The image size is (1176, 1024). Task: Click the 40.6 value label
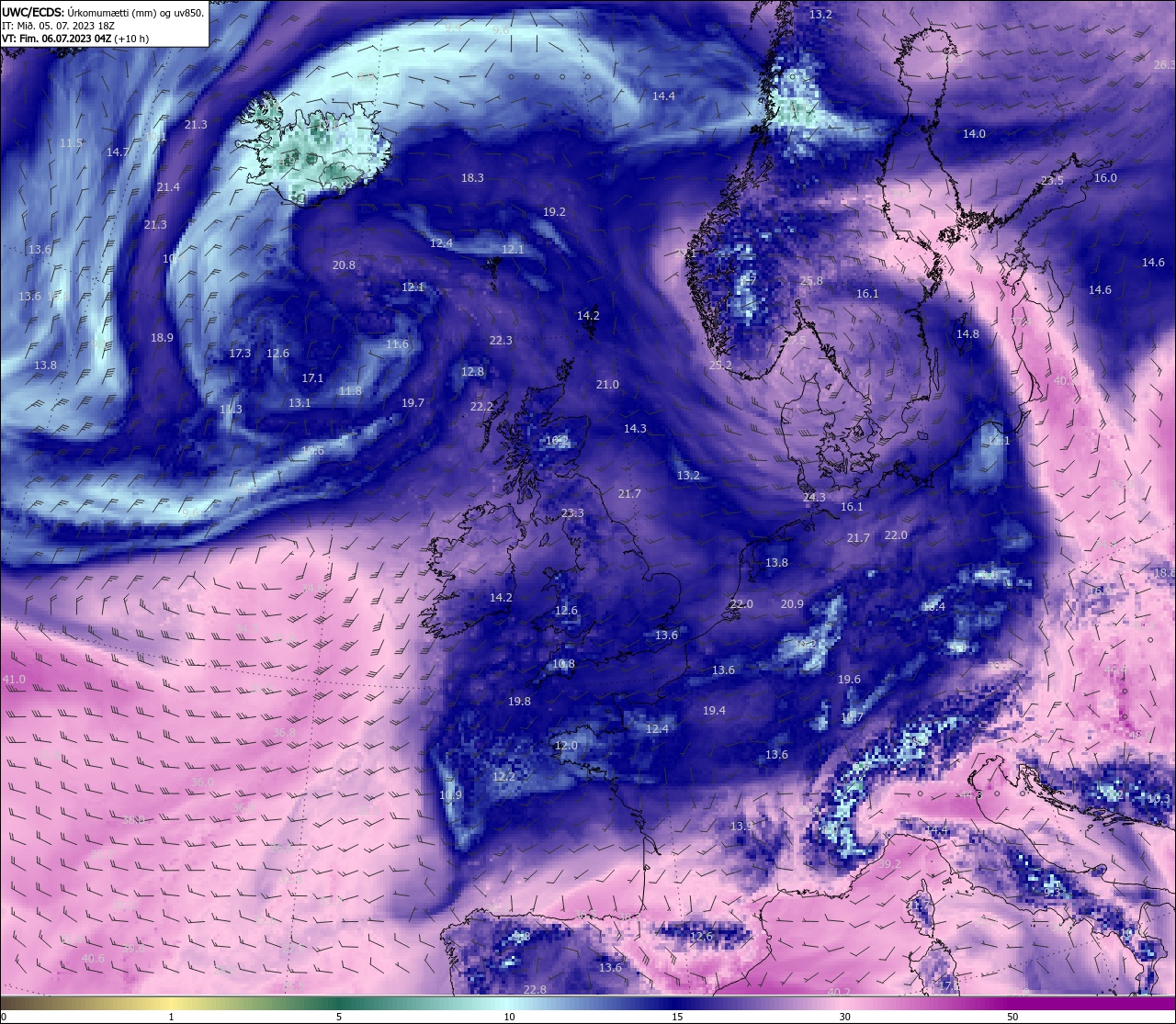tap(93, 959)
